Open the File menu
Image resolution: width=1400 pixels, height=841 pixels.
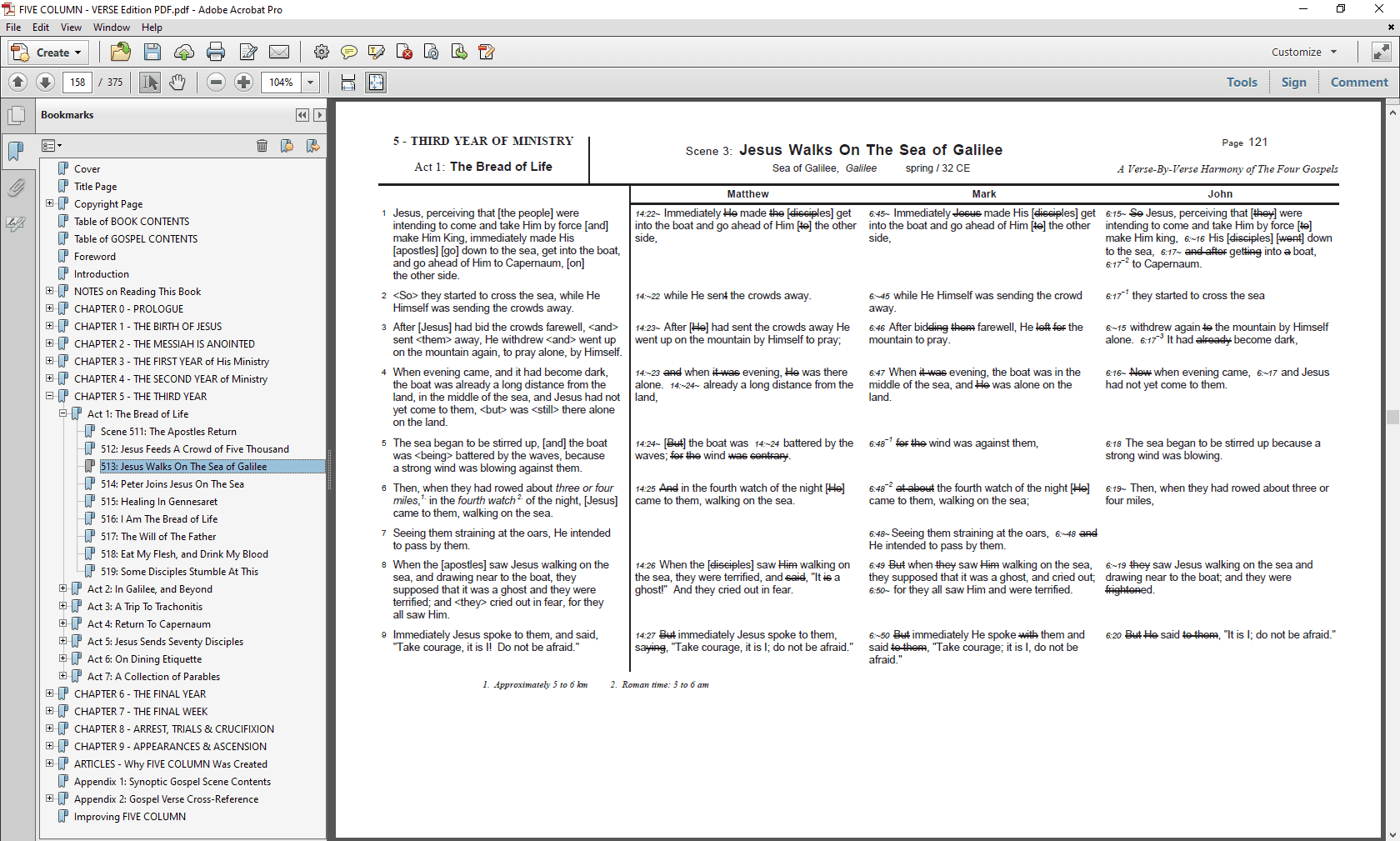click(13, 28)
